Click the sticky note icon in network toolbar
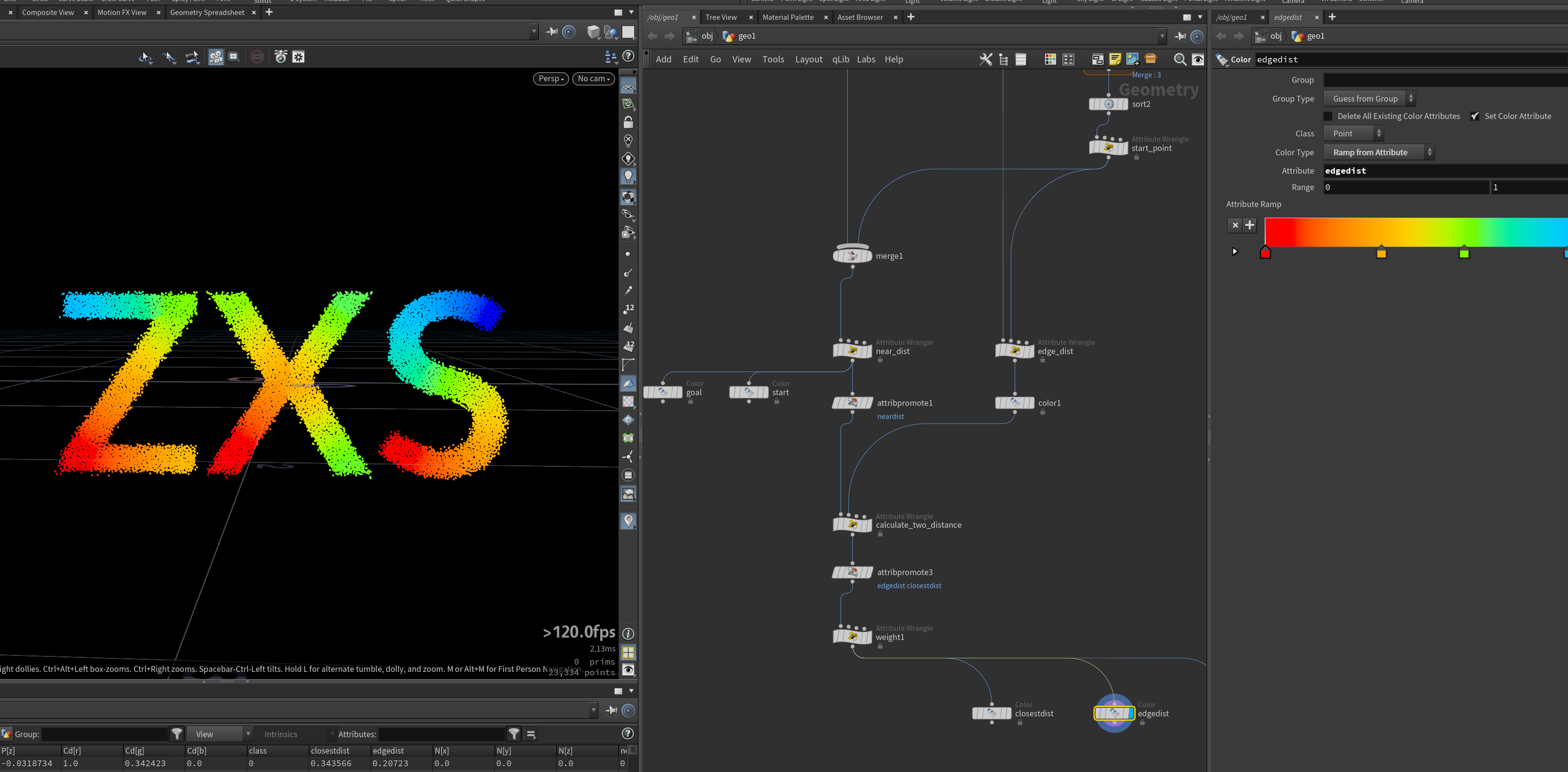The image size is (1568, 772). pyautogui.click(x=1114, y=59)
